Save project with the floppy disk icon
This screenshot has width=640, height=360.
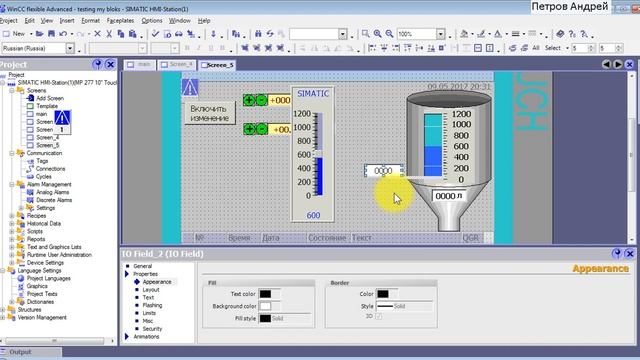tap(51, 34)
